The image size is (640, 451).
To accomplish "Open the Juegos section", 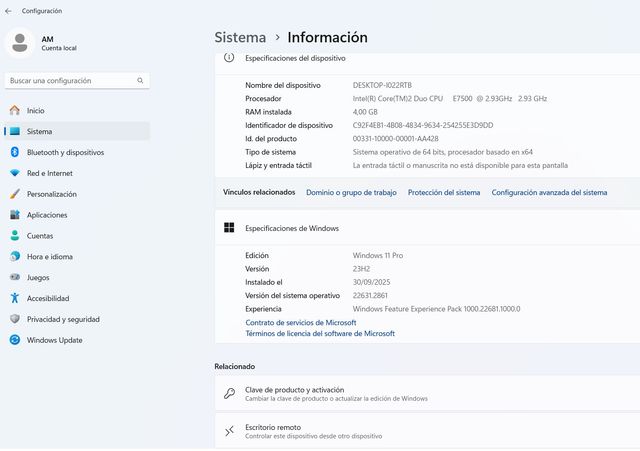I will coord(38,278).
